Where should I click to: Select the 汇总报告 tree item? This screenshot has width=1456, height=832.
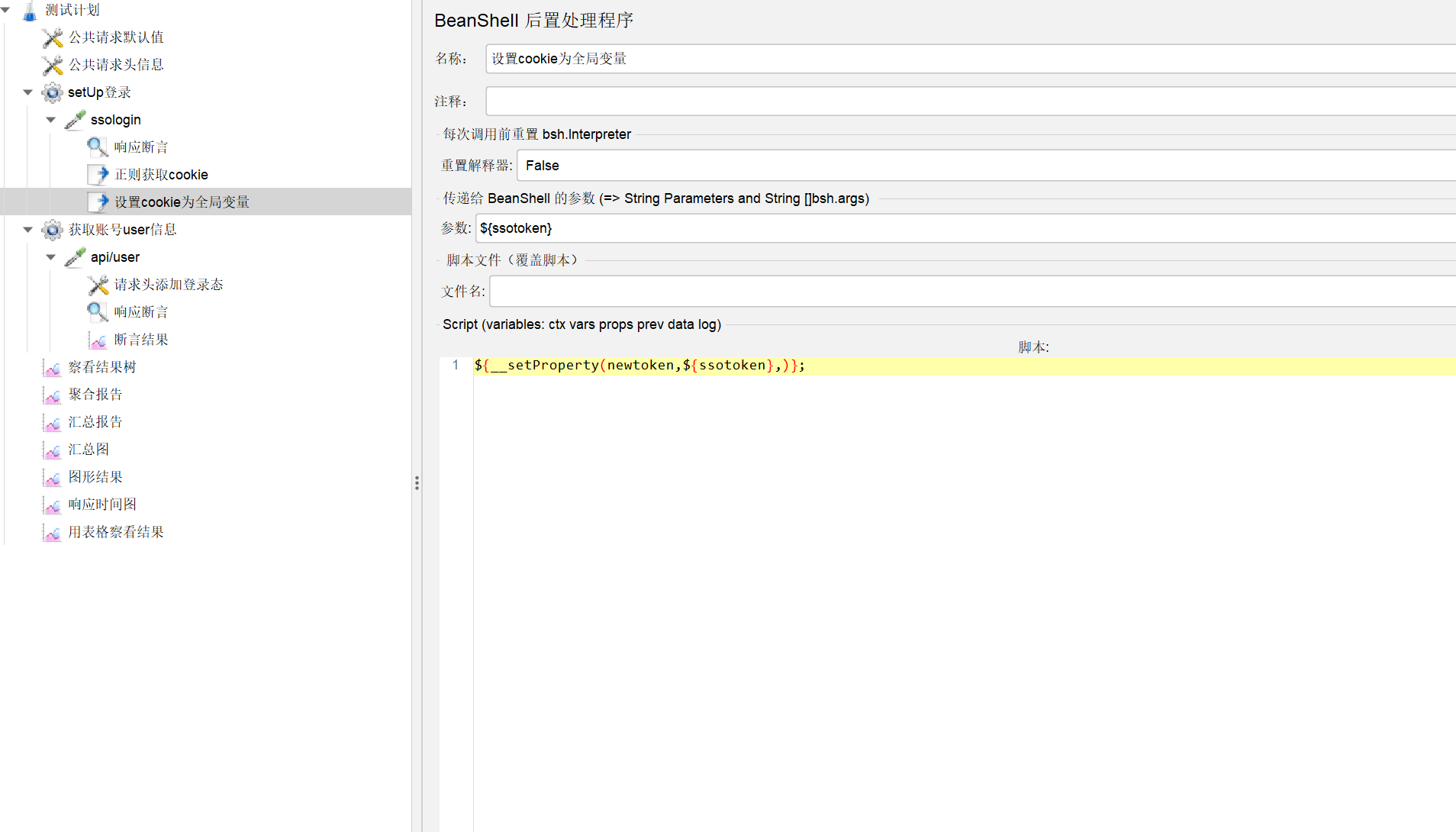(95, 422)
